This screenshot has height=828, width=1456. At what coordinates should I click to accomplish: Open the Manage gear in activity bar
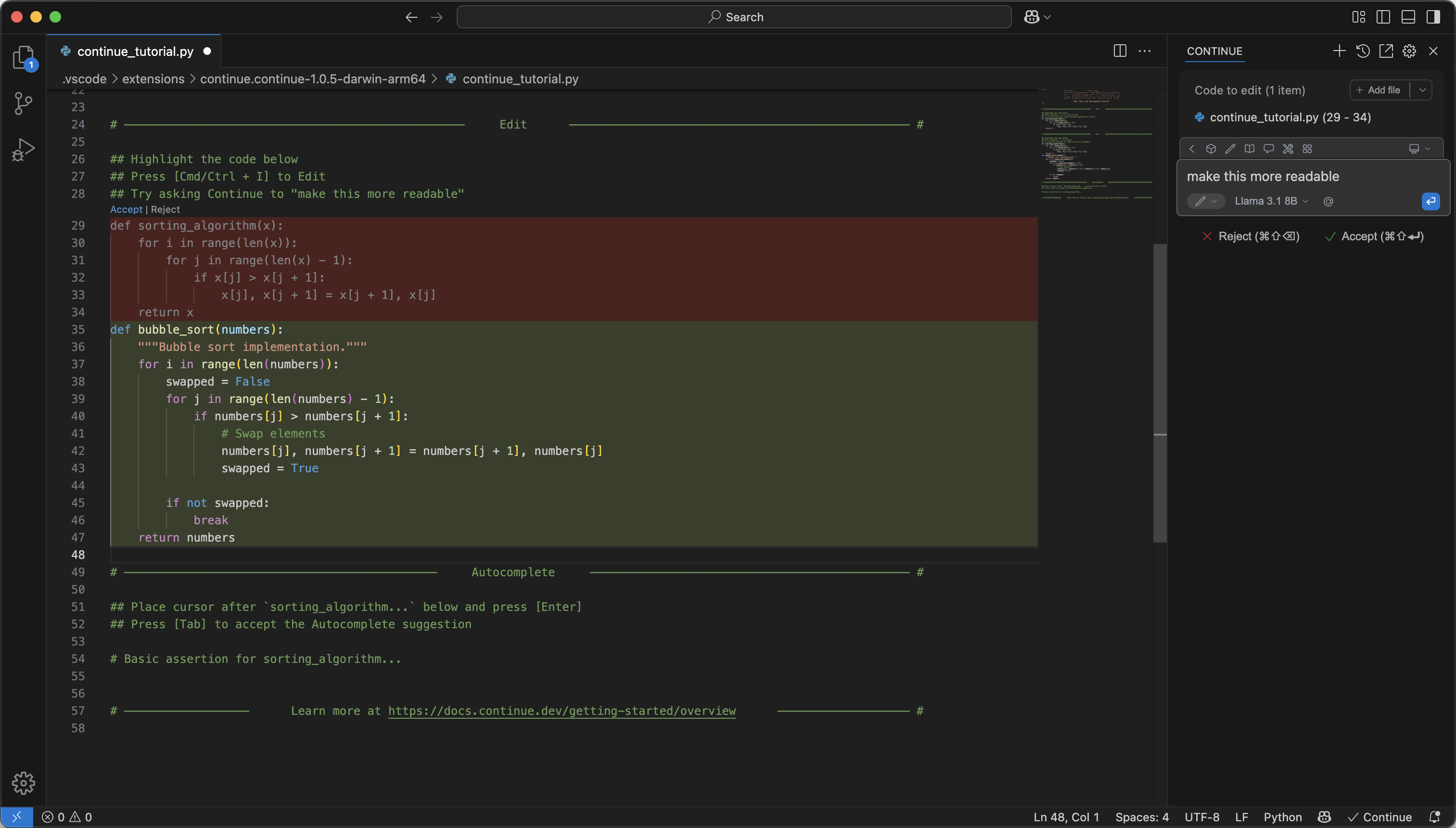[23, 782]
